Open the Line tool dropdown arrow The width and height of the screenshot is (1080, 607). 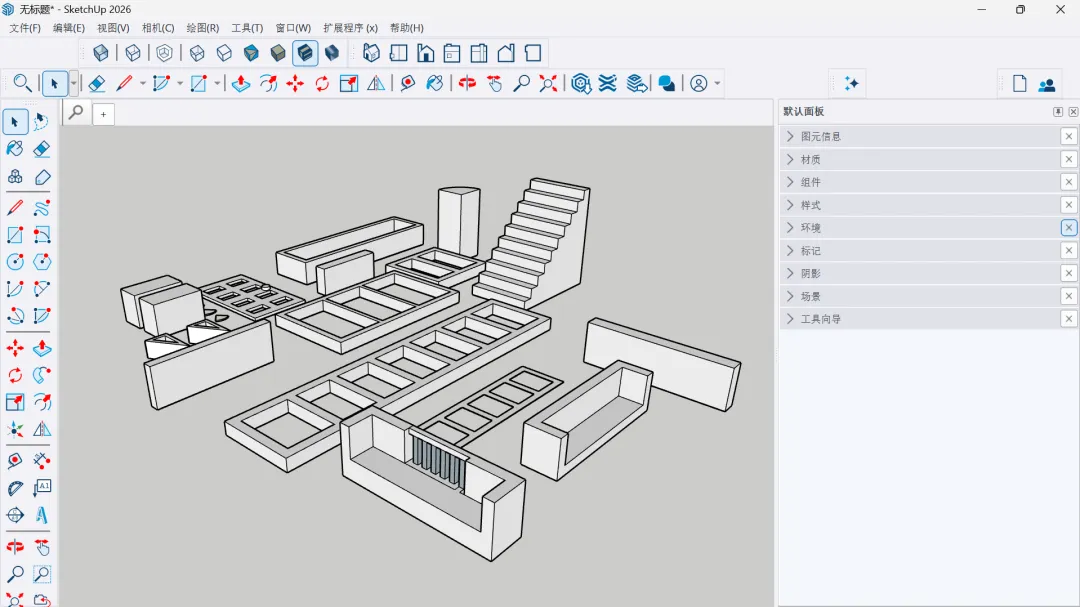pyautogui.click(x=143, y=83)
